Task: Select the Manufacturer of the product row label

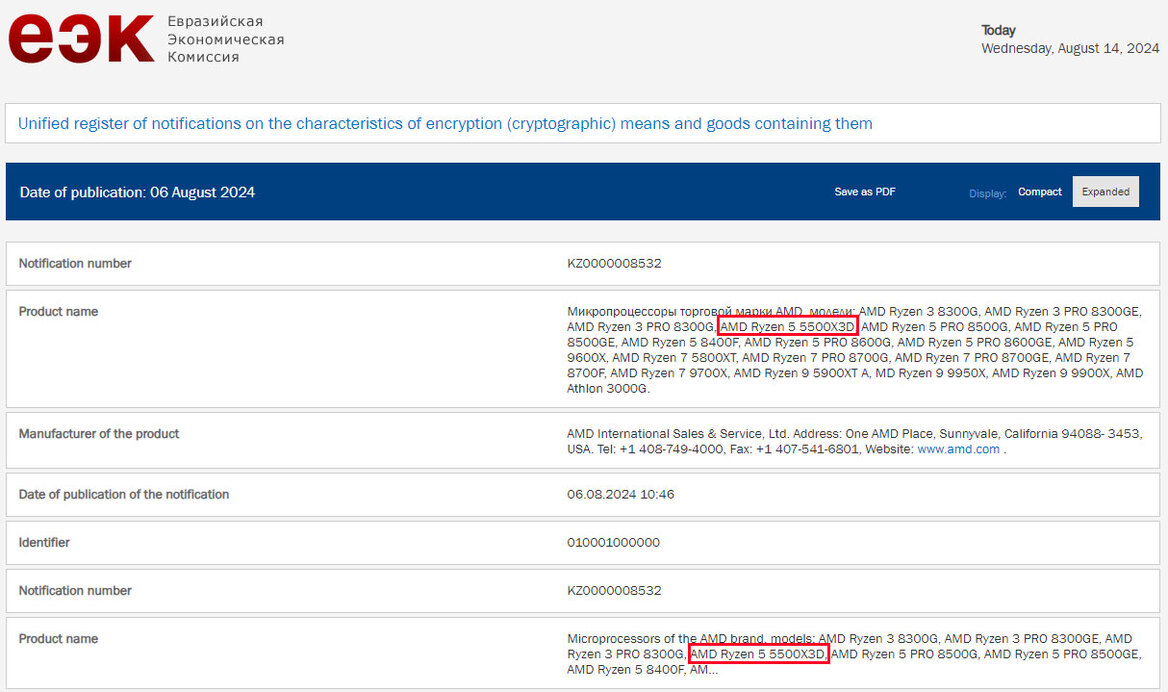Action: pyautogui.click(x=99, y=434)
